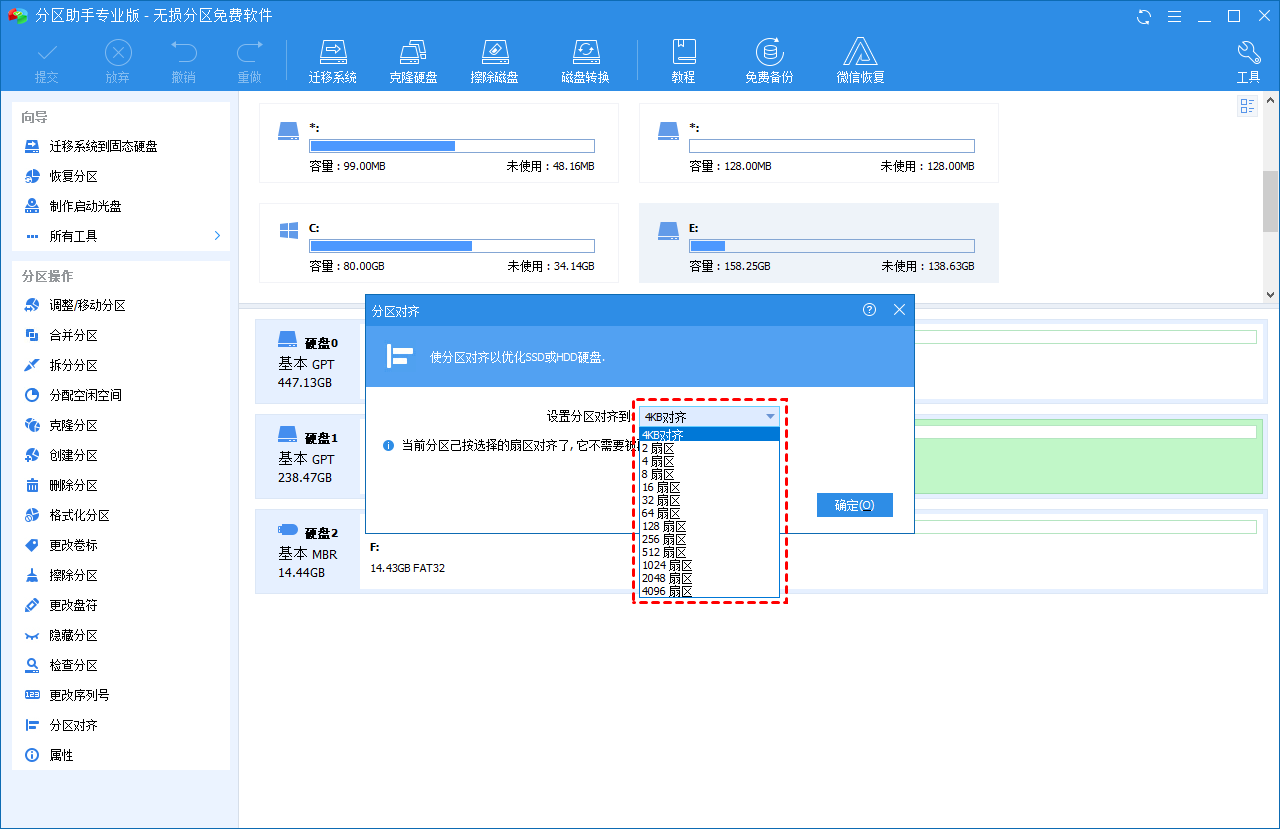Choose 2 扇区 from the alignment list
The height and width of the screenshot is (829, 1280).
click(x=709, y=448)
